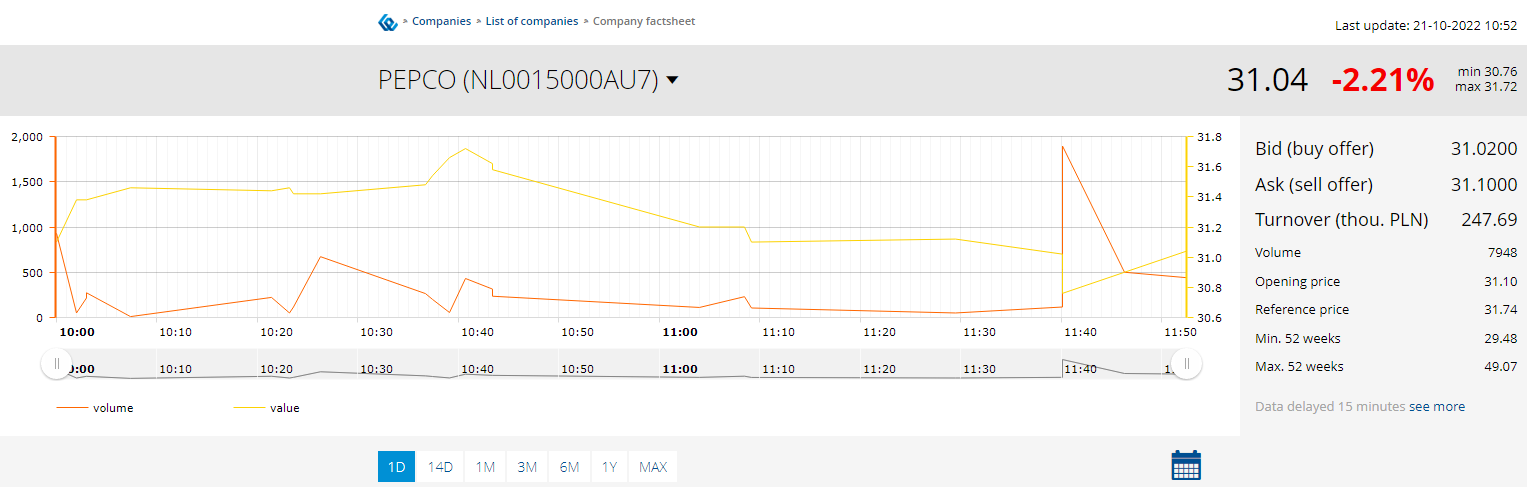Go to List of companies breadcrumb
The width and height of the screenshot is (1527, 487).
[x=532, y=21]
